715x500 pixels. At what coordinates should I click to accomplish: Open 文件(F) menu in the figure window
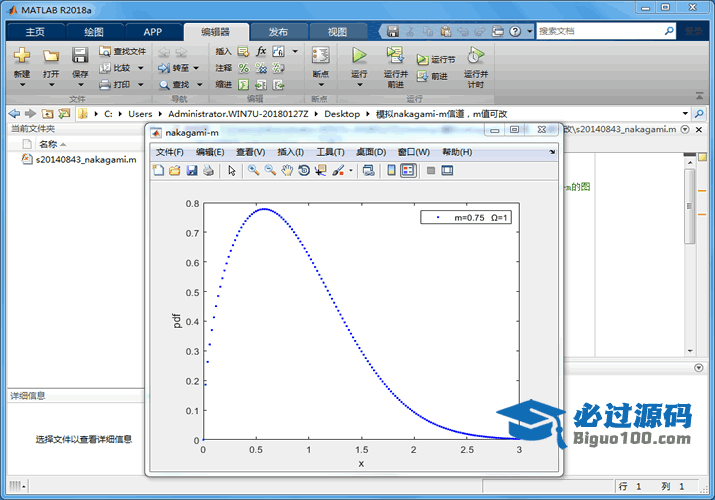170,152
